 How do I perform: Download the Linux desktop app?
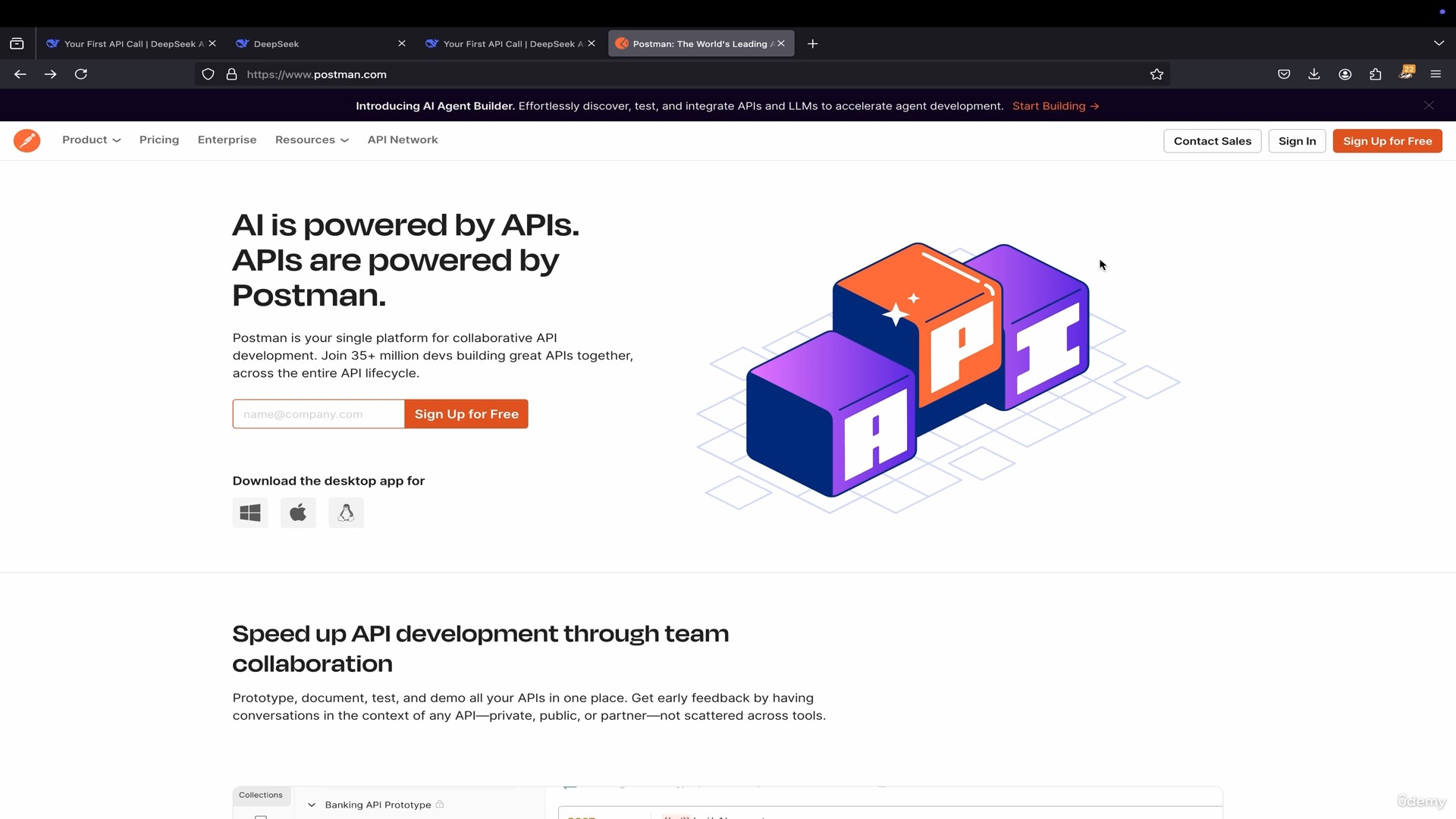(x=346, y=513)
